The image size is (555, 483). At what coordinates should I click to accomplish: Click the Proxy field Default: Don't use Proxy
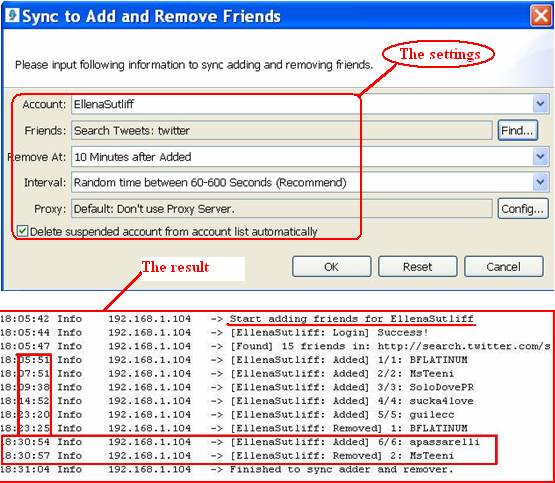282,209
